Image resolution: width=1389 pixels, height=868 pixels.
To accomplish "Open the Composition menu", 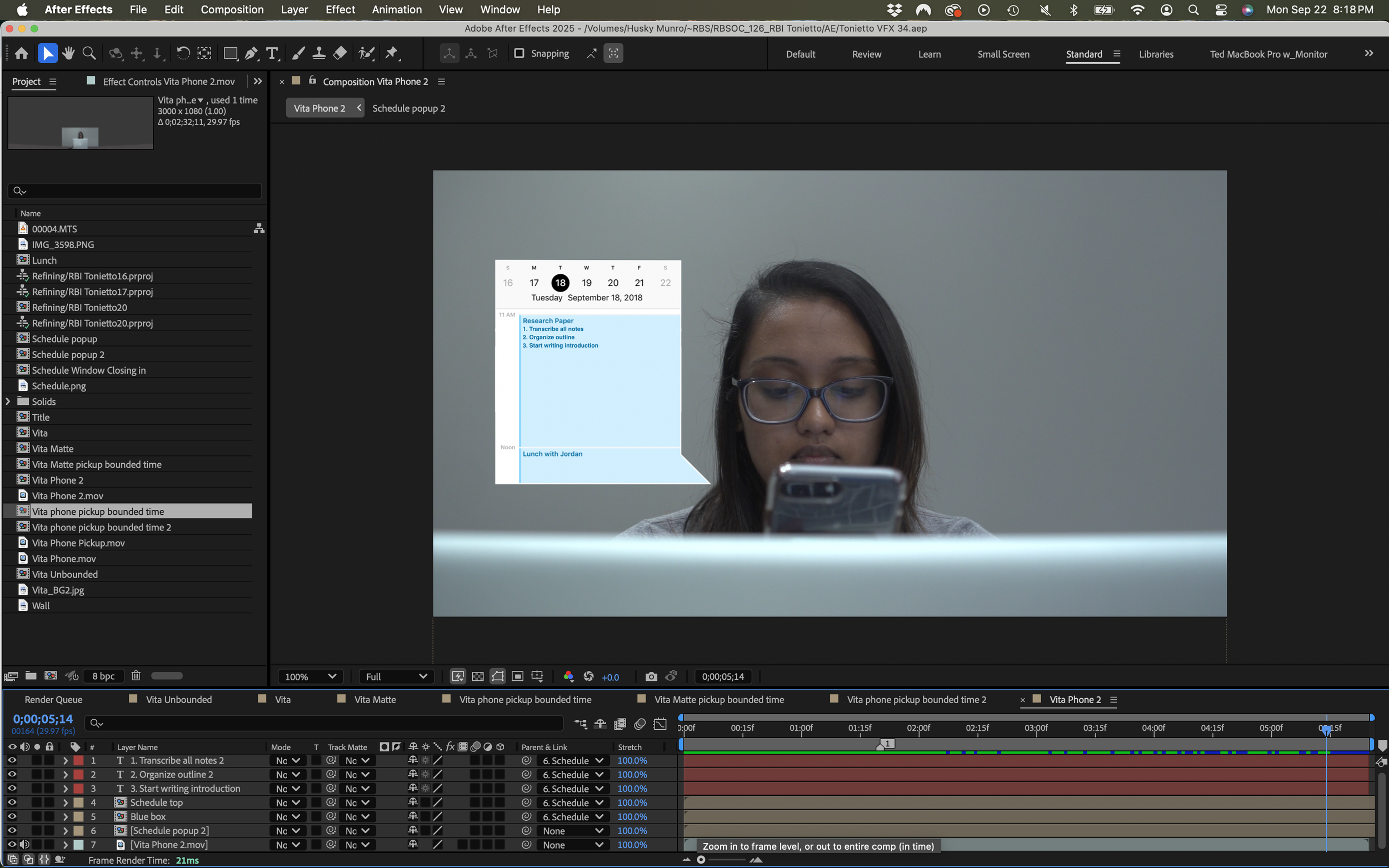I will pos(232,10).
